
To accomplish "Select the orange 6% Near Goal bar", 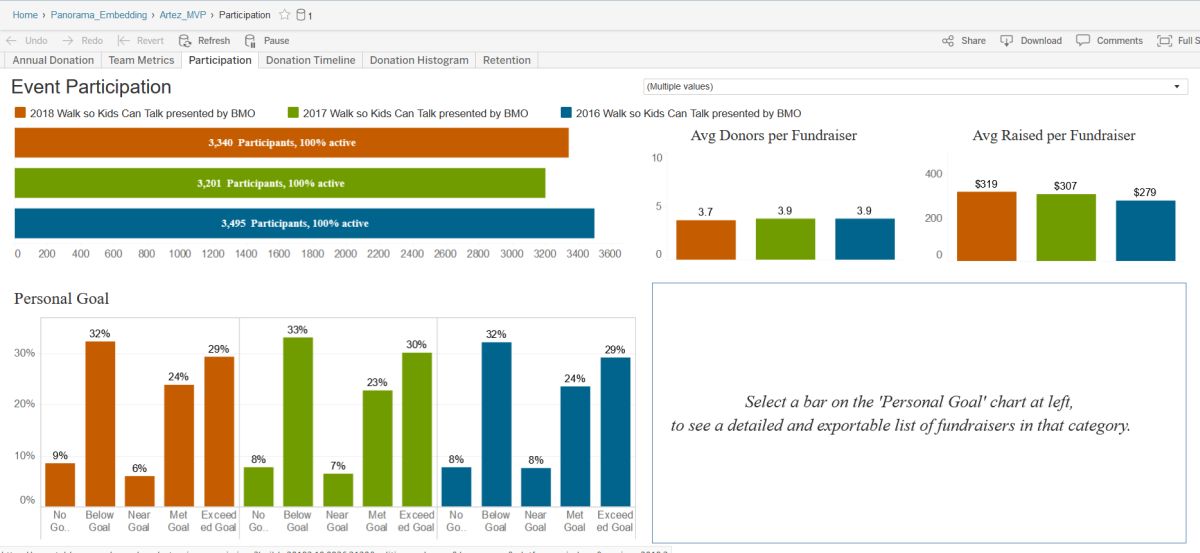I will point(139,491).
